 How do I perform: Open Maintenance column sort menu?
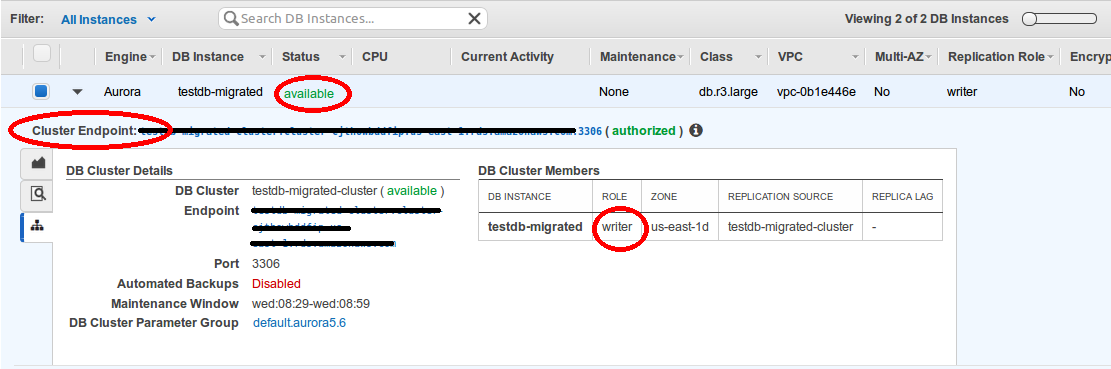tap(680, 57)
